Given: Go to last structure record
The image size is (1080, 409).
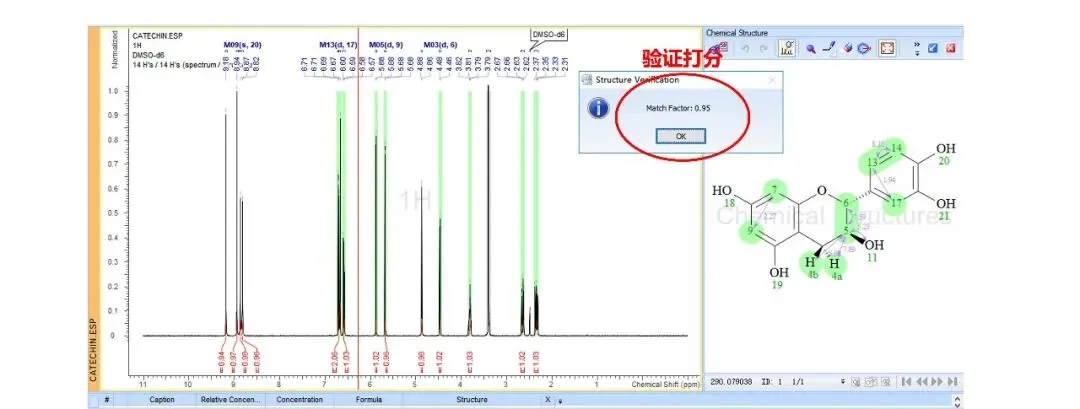Looking at the screenshot, I should click(952, 381).
